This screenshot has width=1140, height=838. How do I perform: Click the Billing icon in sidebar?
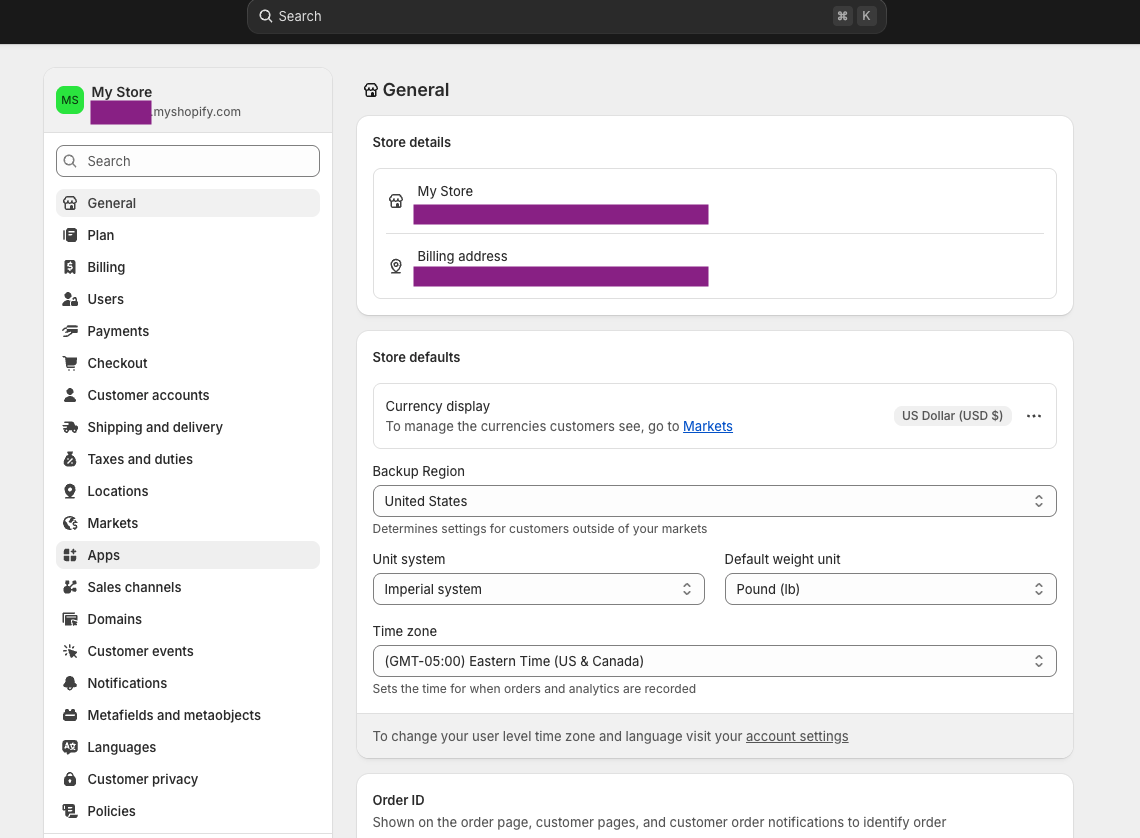click(70, 267)
